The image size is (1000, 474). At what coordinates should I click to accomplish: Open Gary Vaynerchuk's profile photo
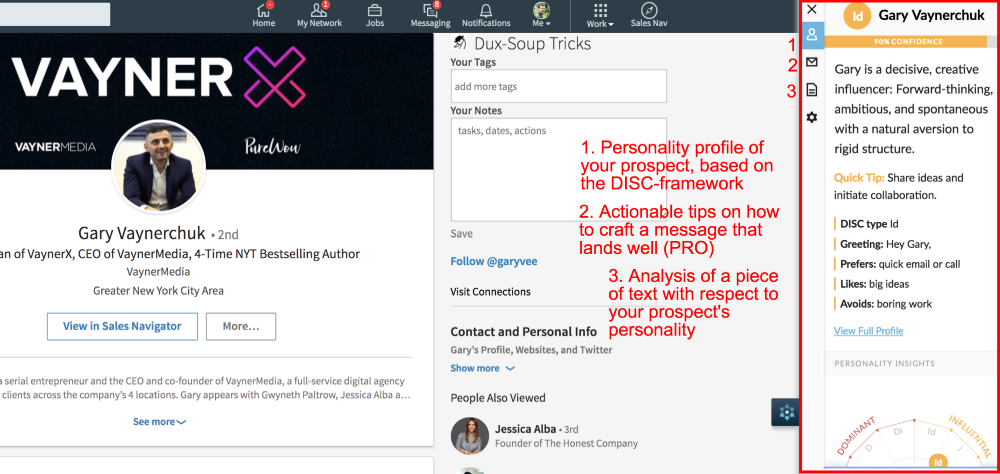(158, 165)
